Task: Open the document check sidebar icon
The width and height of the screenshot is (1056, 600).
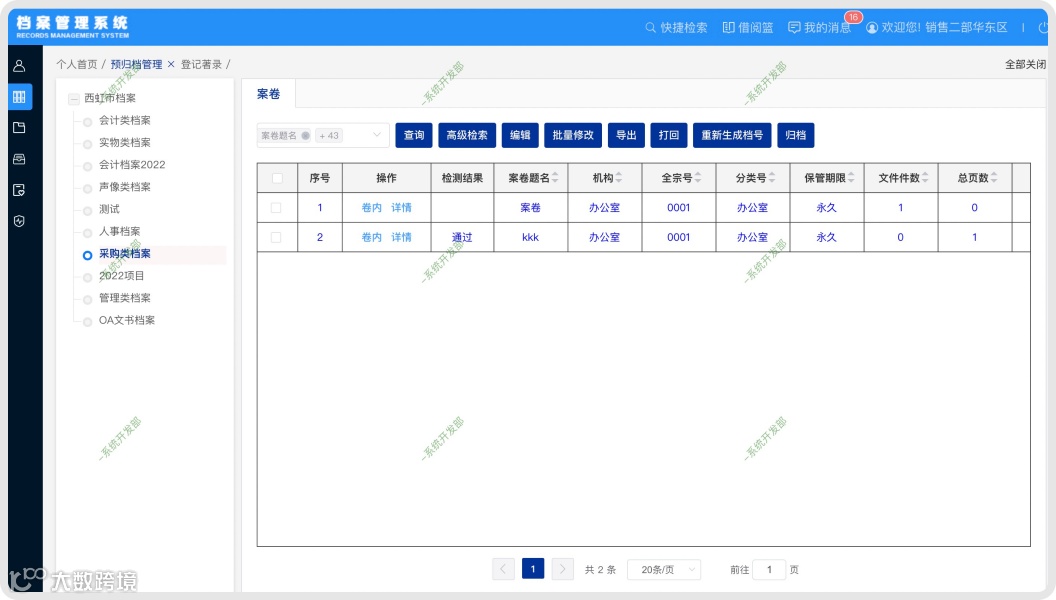Action: pyautogui.click(x=20, y=190)
